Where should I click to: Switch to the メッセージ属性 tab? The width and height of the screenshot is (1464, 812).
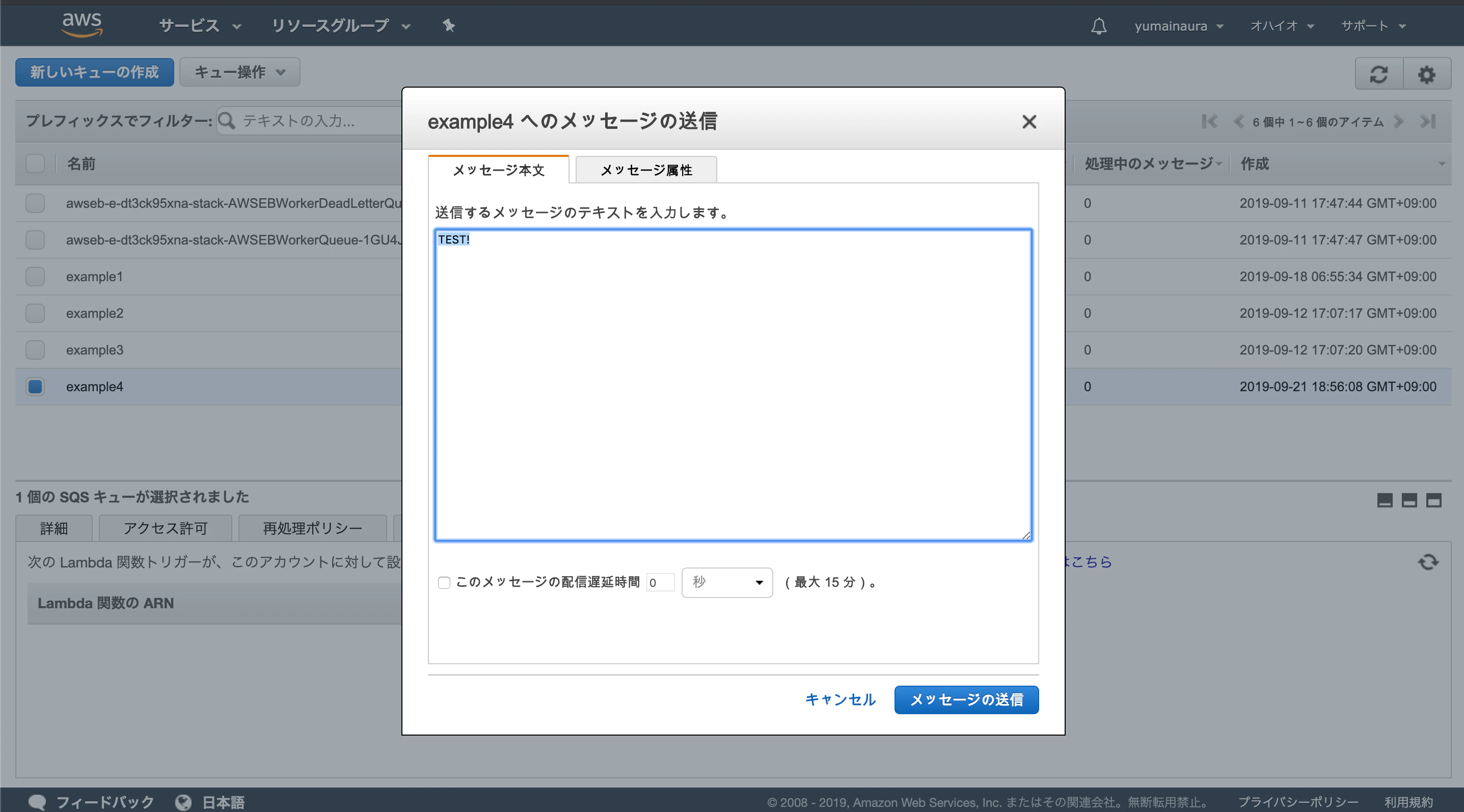(x=646, y=169)
